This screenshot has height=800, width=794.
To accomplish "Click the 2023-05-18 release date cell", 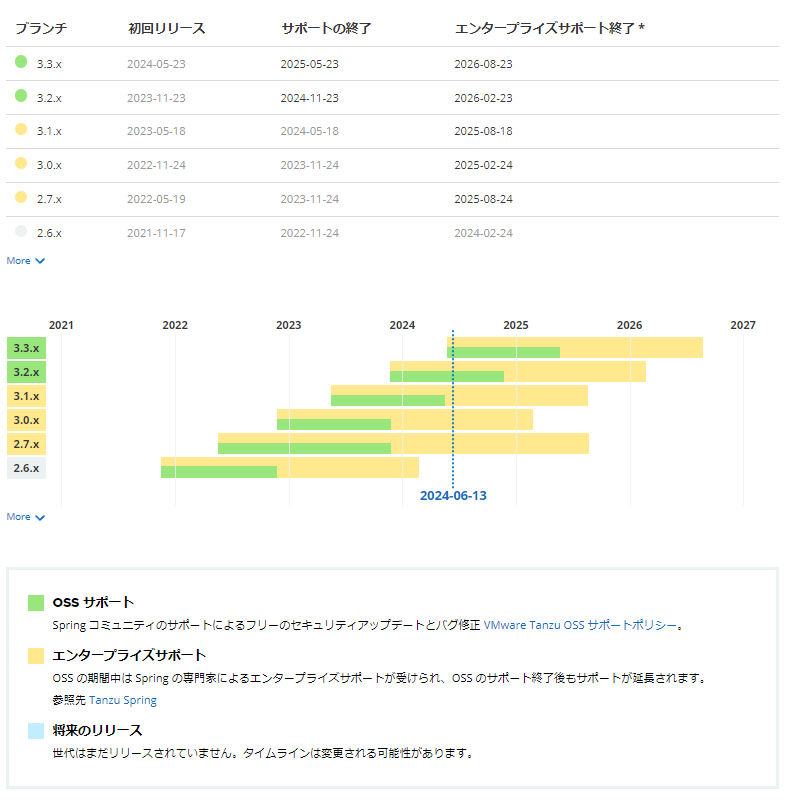I will point(156,131).
